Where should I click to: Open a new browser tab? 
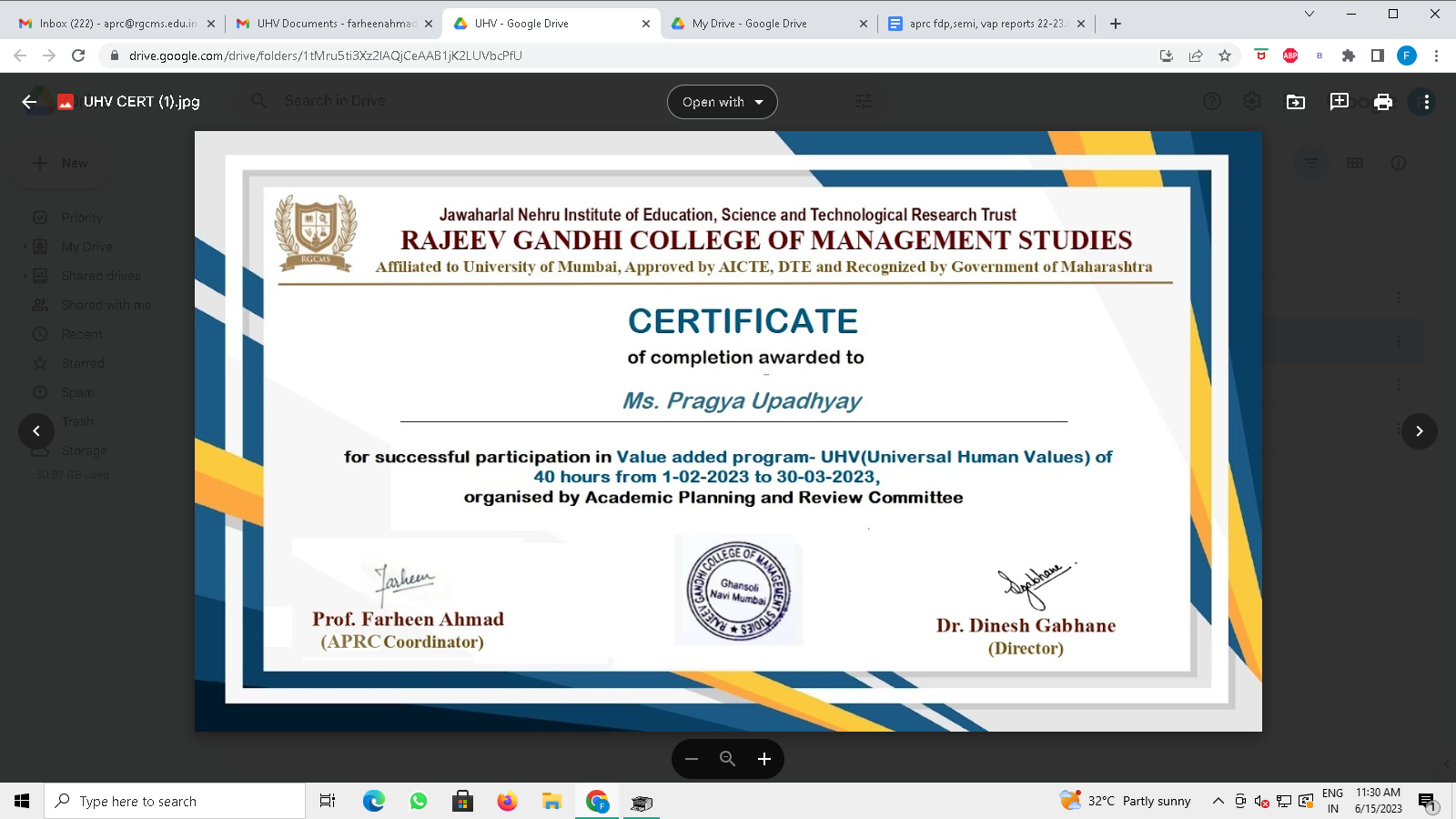(1116, 24)
